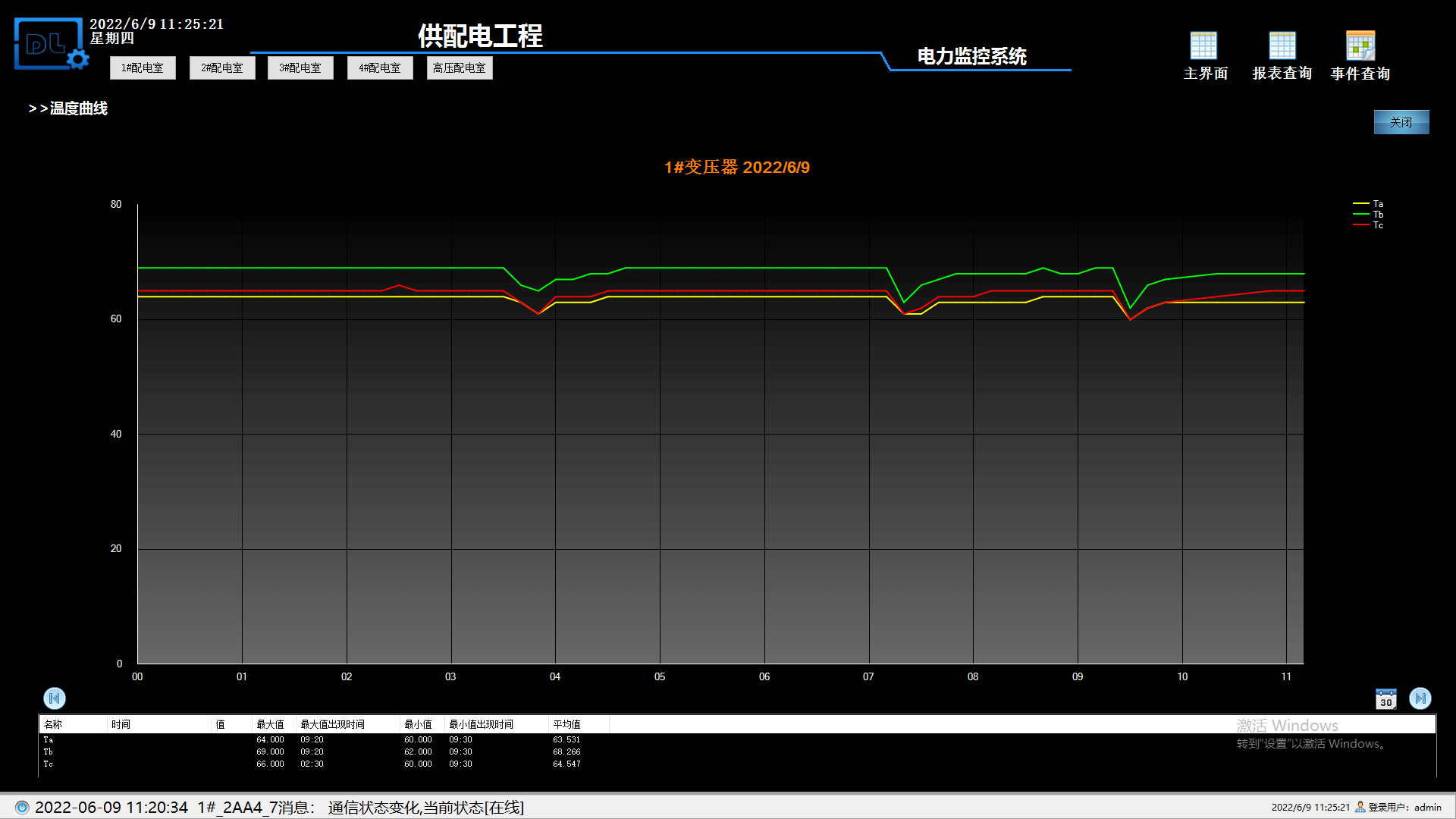Open the 主界面 main screen icon

coord(1203,47)
